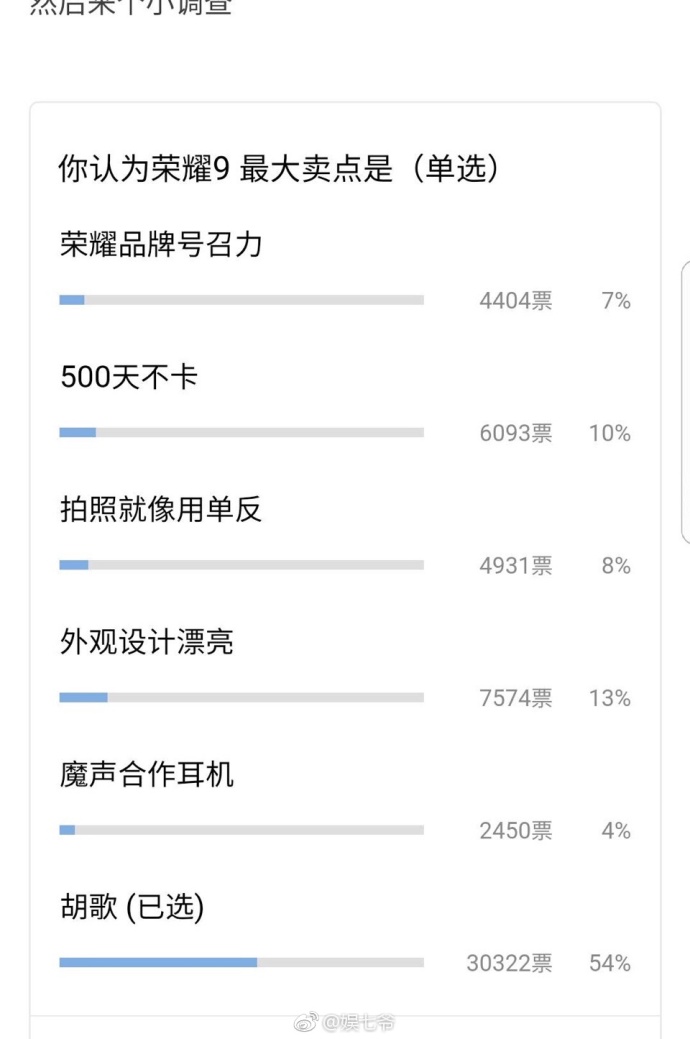Image resolution: width=690 pixels, height=1039 pixels.
Task: Click the scrollbar handle at right edge
Action: 686,402
